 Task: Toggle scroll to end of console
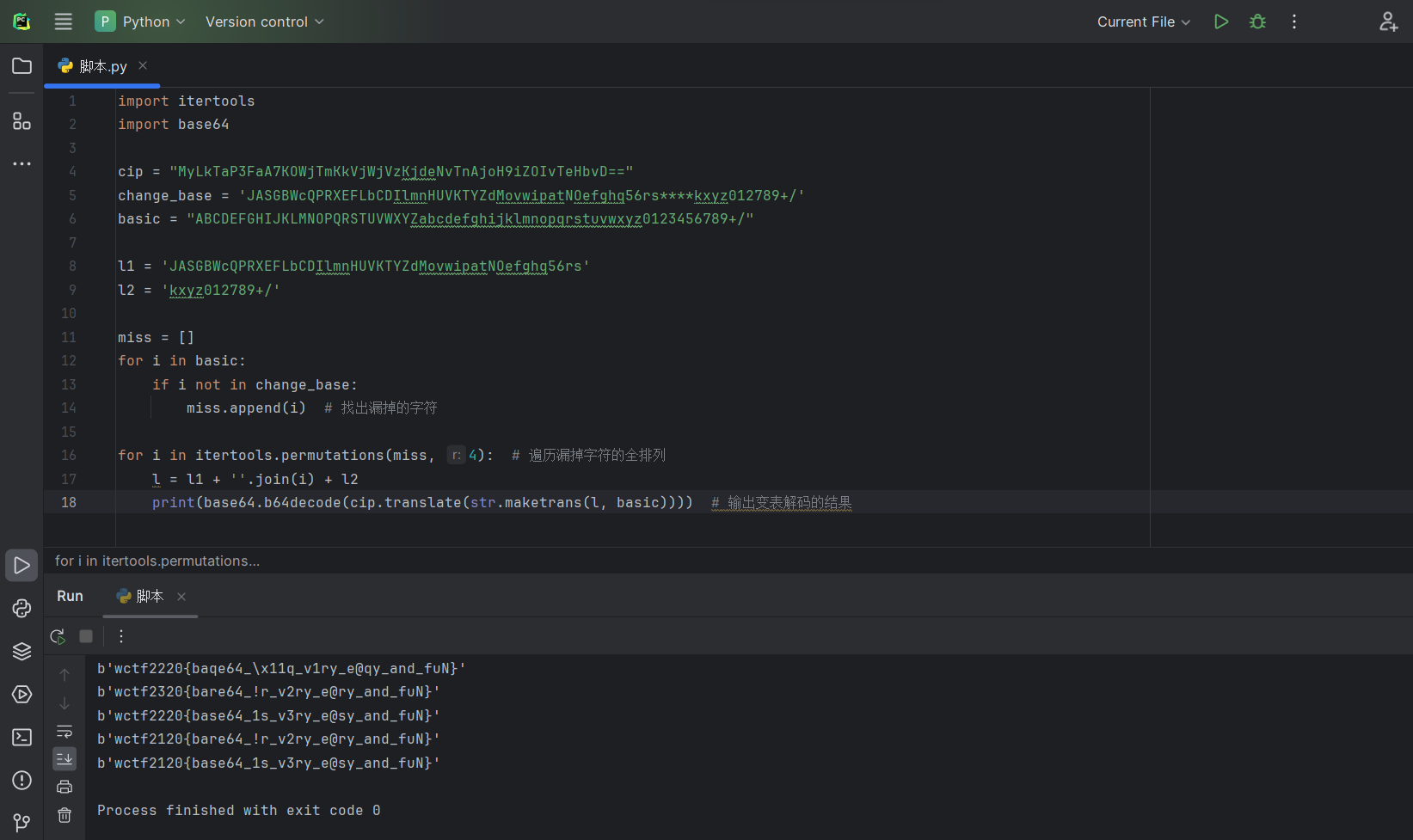click(65, 759)
